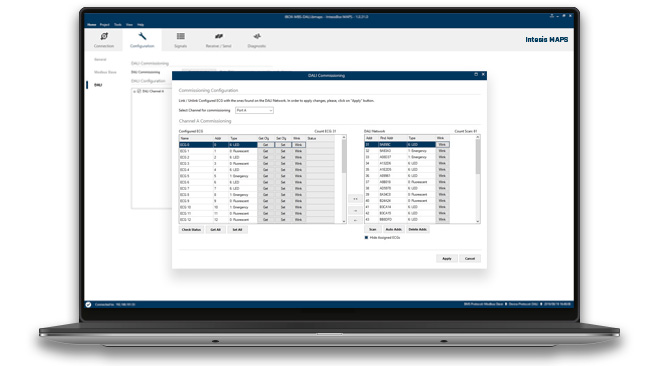The image size is (658, 366).
Task: Click Wink for DALI Network address 31
Action: click(x=442, y=144)
